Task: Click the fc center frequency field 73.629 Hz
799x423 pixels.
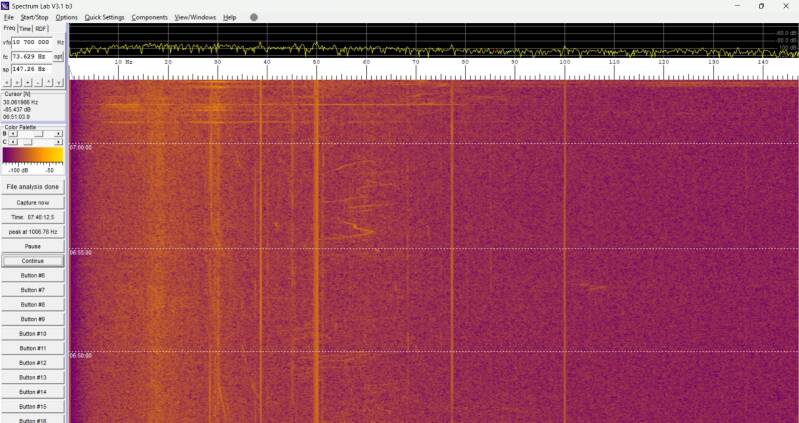Action: pyautogui.click(x=32, y=57)
